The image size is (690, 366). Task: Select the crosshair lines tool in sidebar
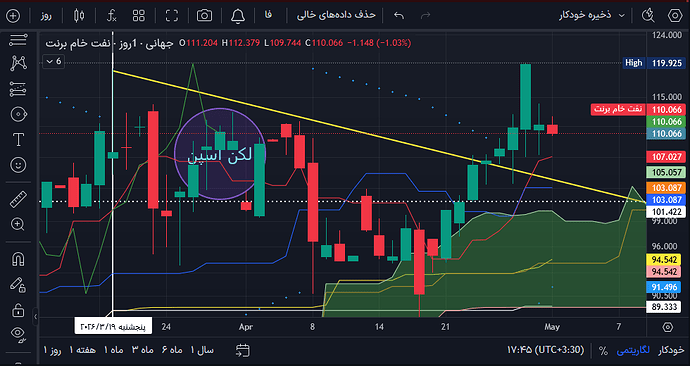point(18,40)
